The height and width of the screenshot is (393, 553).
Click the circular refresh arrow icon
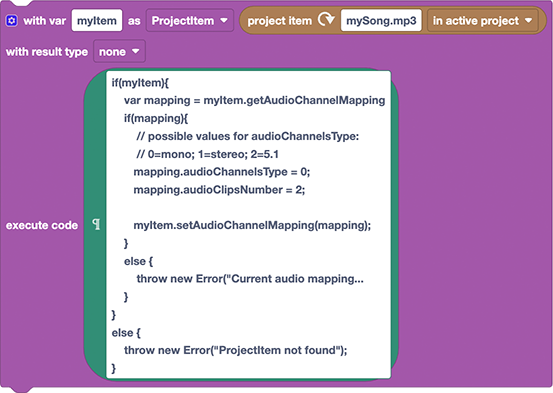coord(326,20)
